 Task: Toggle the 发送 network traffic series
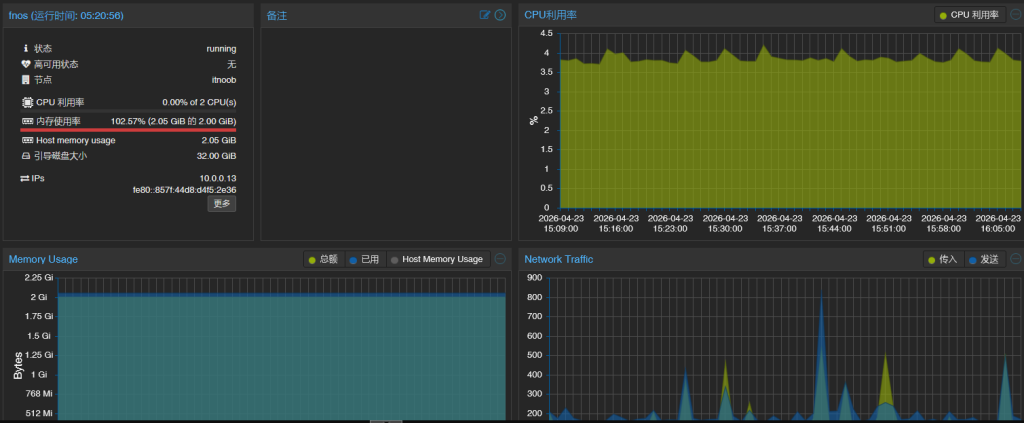984,259
